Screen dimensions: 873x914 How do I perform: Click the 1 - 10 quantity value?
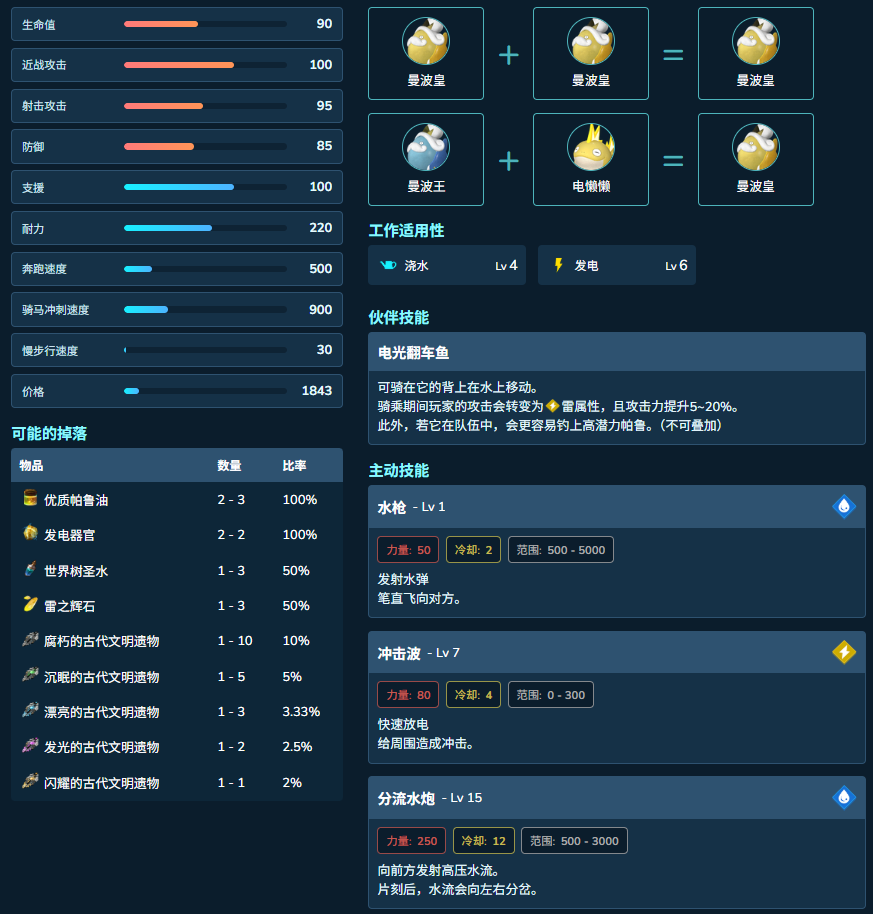[x=235, y=641]
